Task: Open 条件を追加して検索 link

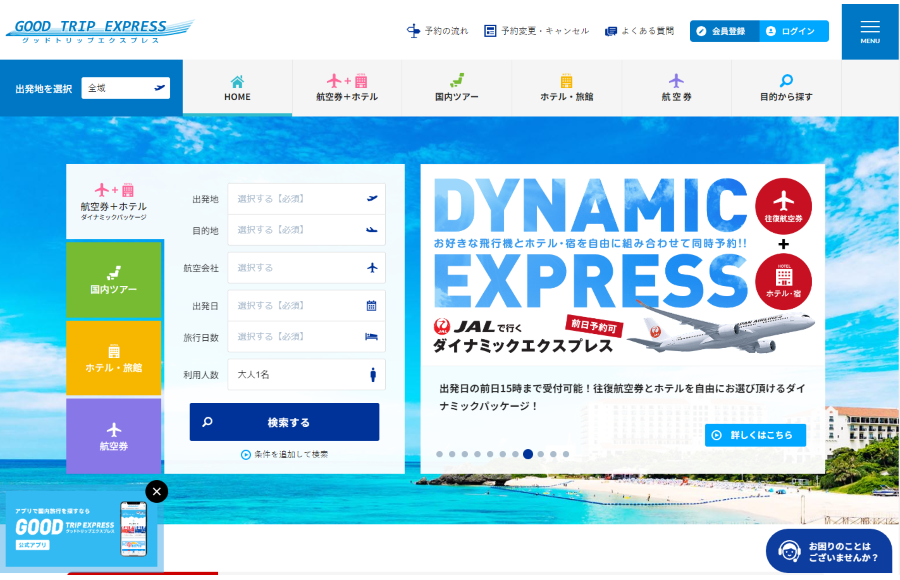Action: point(285,454)
